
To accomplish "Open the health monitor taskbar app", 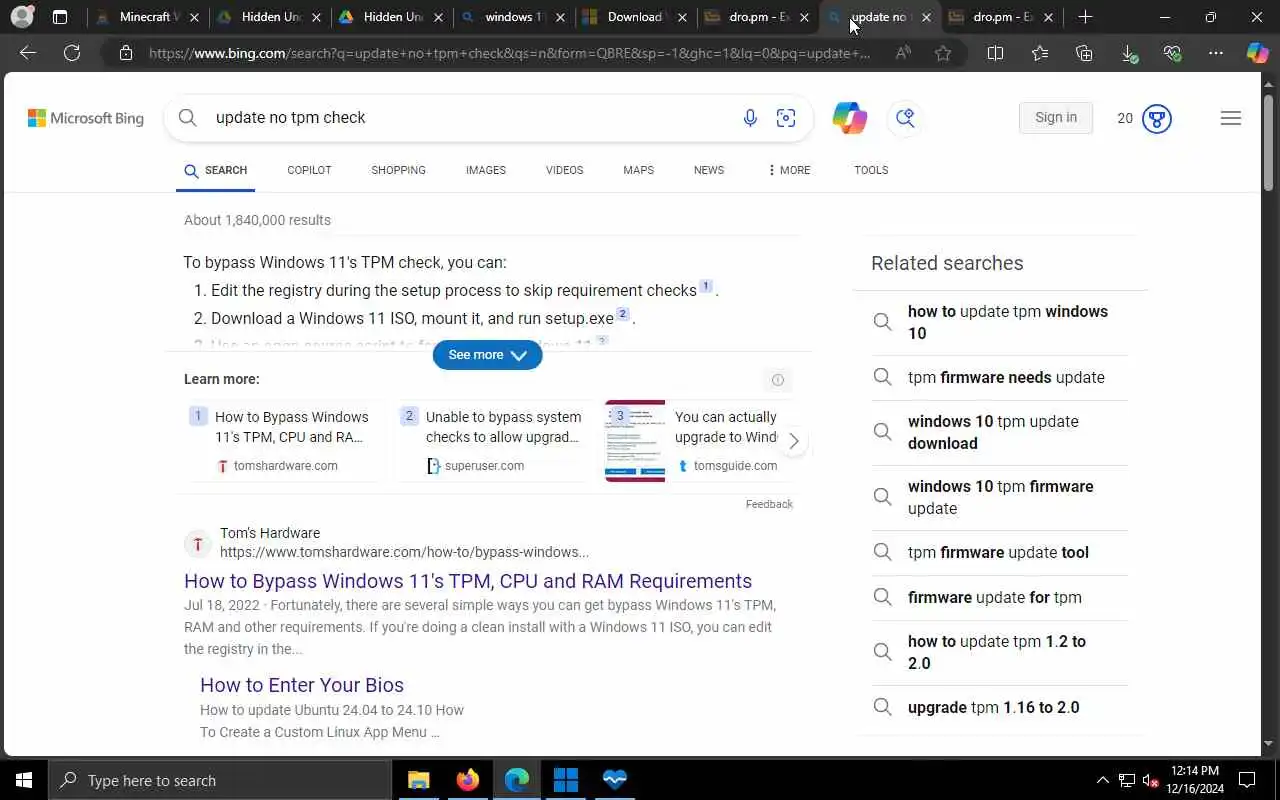I will click(615, 780).
